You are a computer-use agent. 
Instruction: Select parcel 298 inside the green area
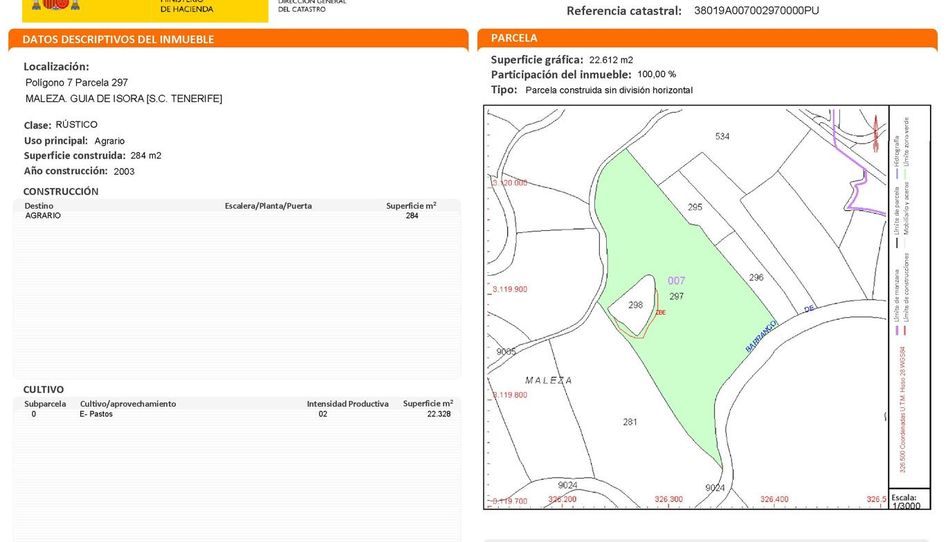point(635,305)
